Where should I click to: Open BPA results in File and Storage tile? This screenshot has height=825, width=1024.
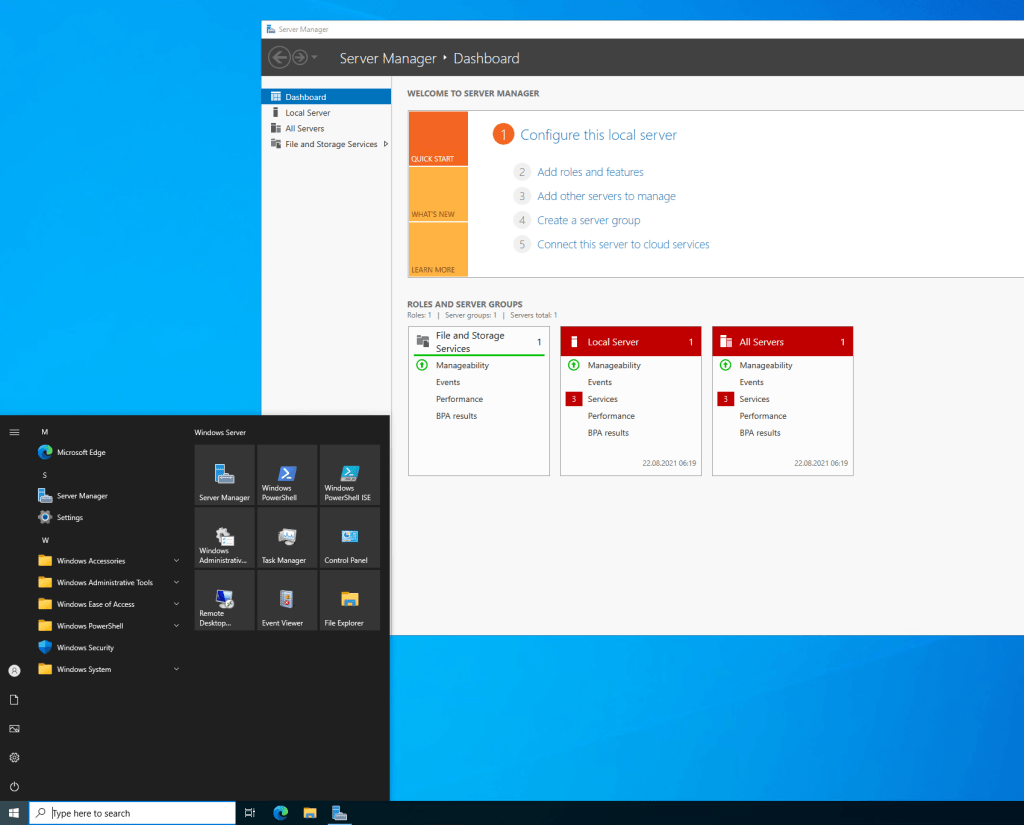[456, 416]
